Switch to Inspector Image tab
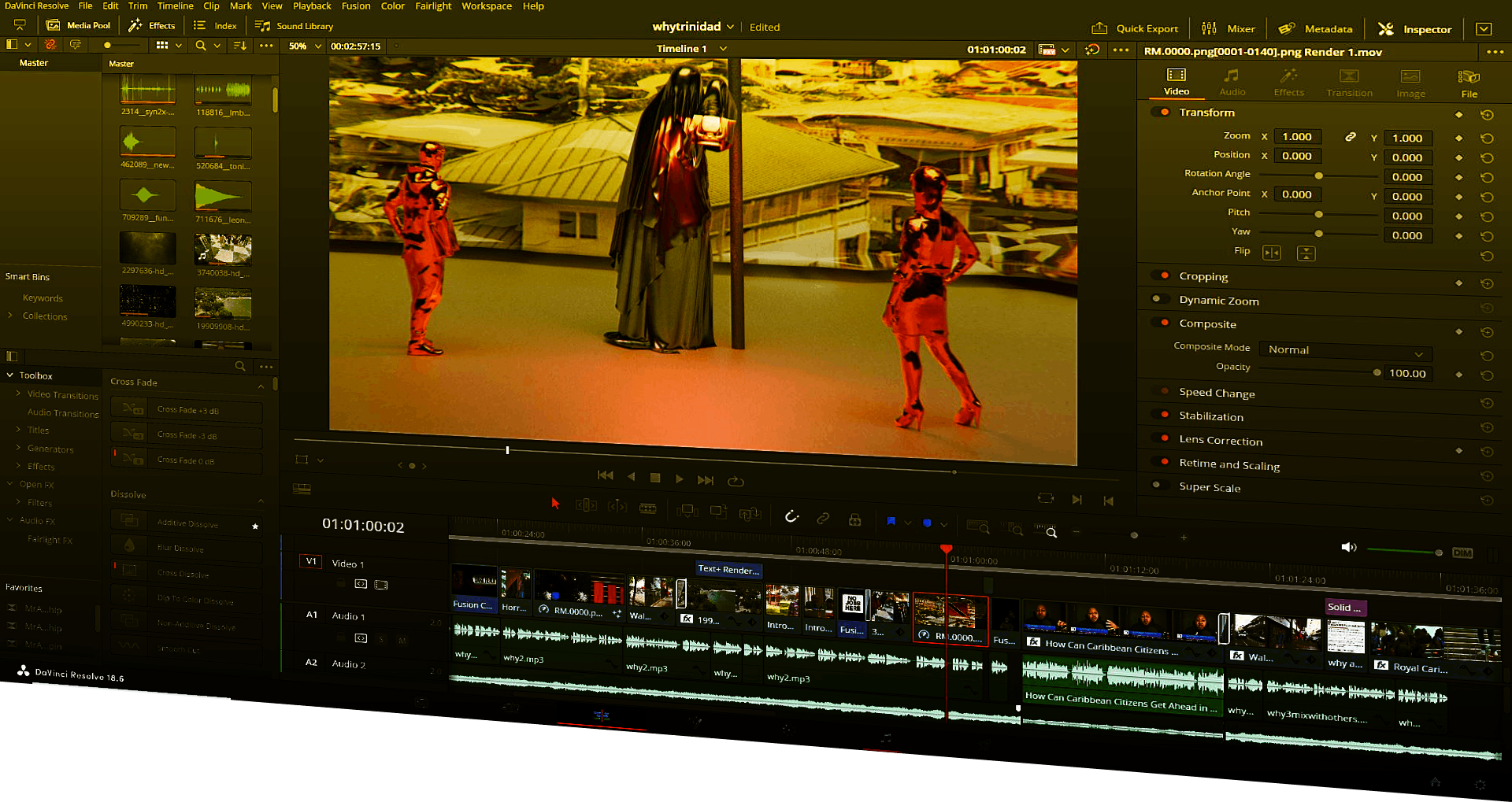 [x=1410, y=83]
